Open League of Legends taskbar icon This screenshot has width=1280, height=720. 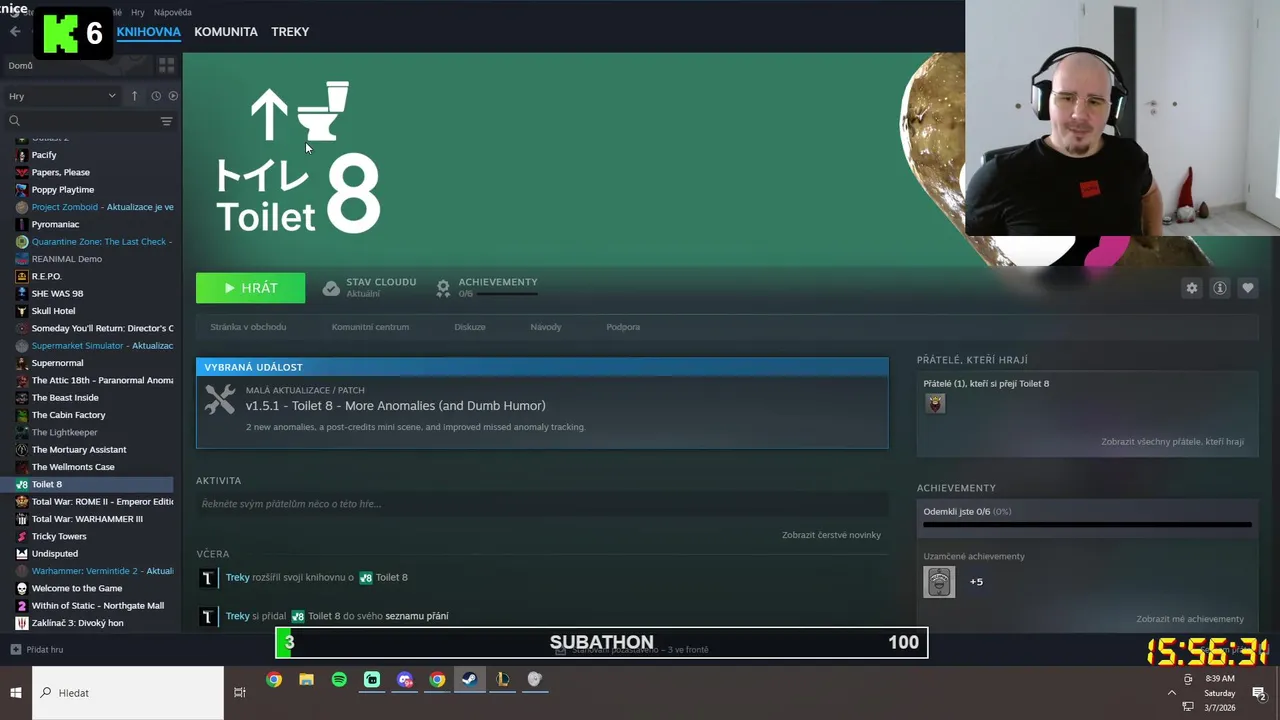pyautogui.click(x=502, y=679)
